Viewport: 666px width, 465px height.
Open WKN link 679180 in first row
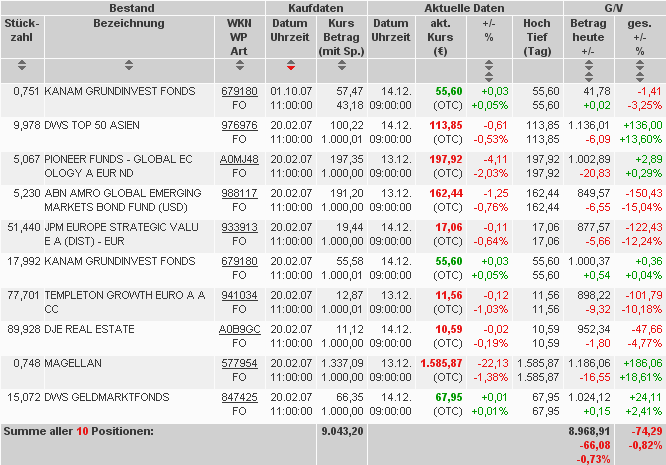tap(239, 91)
